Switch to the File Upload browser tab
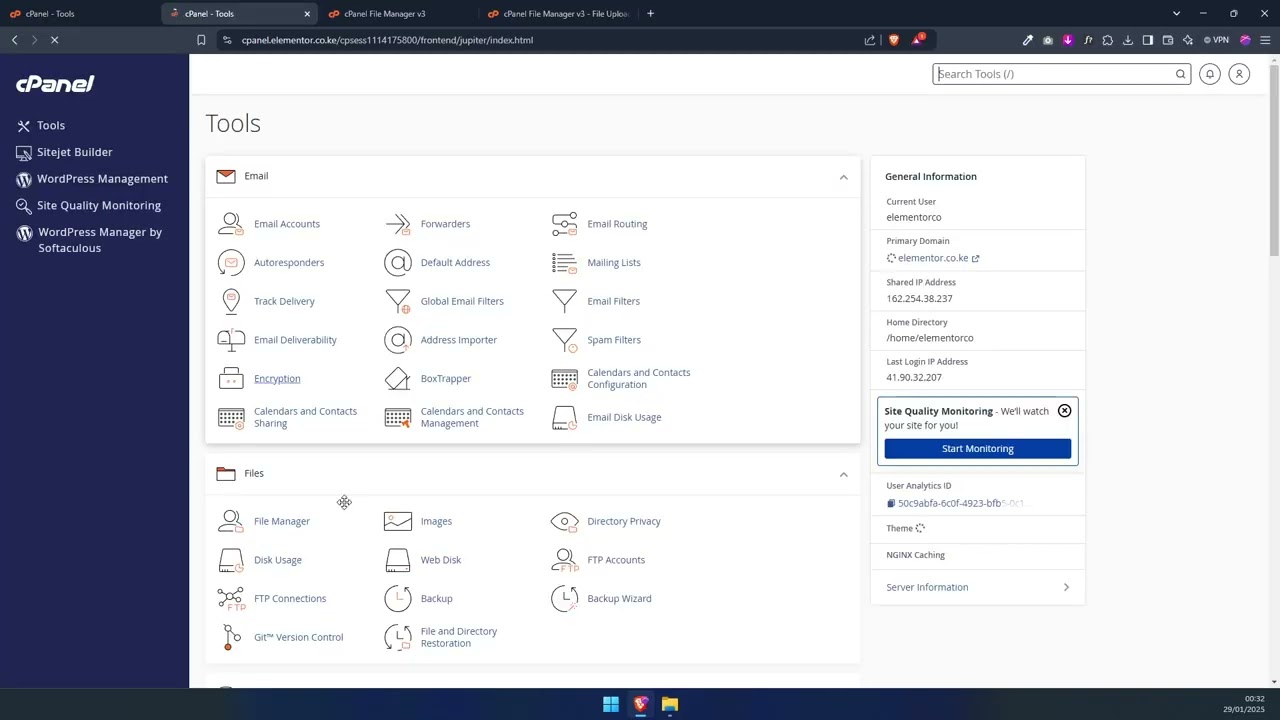The width and height of the screenshot is (1280, 720). pyautogui.click(x=558, y=14)
